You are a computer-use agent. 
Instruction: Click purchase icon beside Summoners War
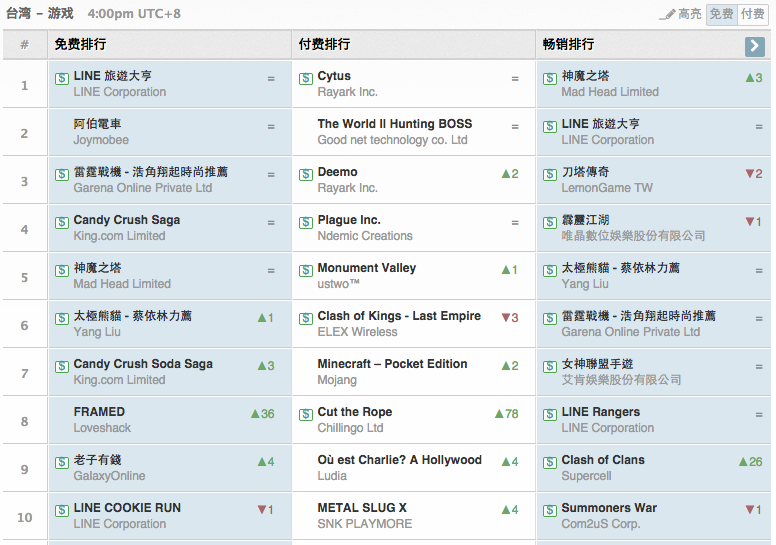click(550, 510)
